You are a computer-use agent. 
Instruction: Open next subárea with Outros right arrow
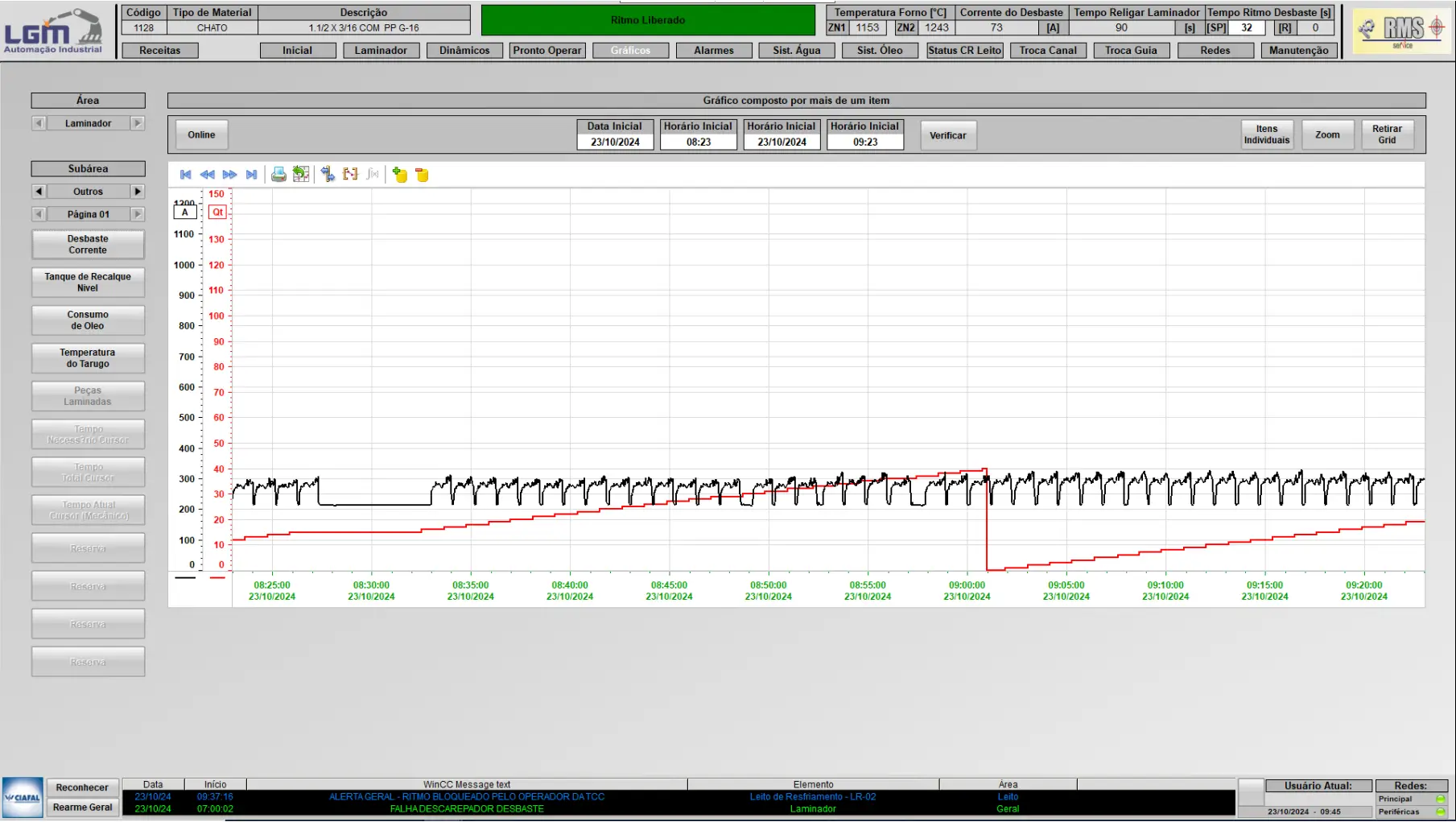[x=138, y=191]
